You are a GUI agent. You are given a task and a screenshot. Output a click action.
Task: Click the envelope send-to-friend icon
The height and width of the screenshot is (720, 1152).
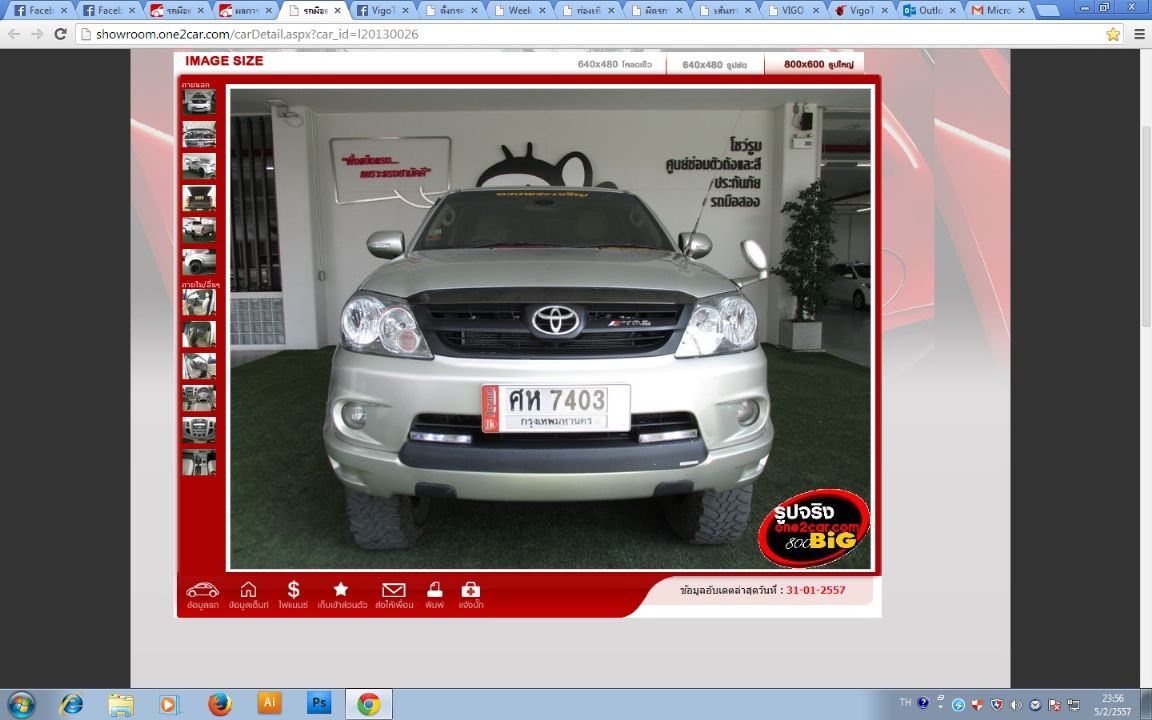coord(394,590)
